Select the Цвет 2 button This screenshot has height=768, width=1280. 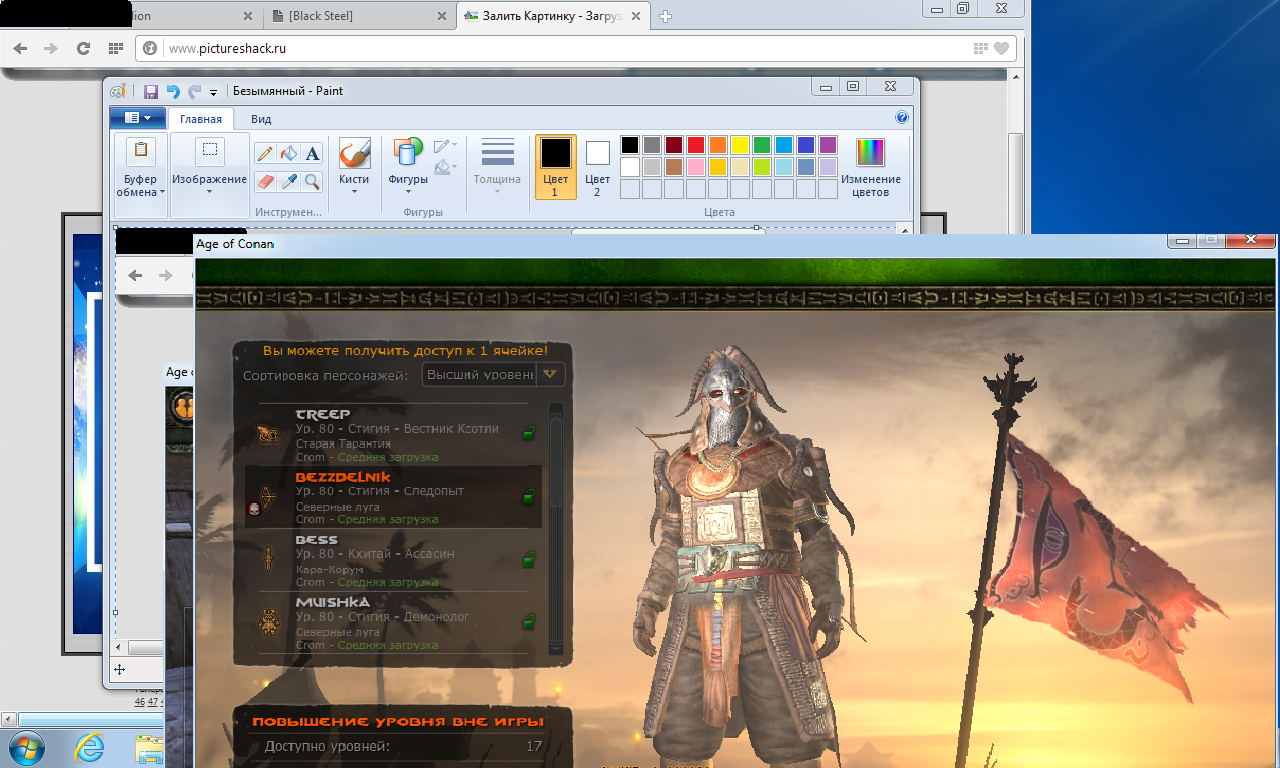(597, 166)
